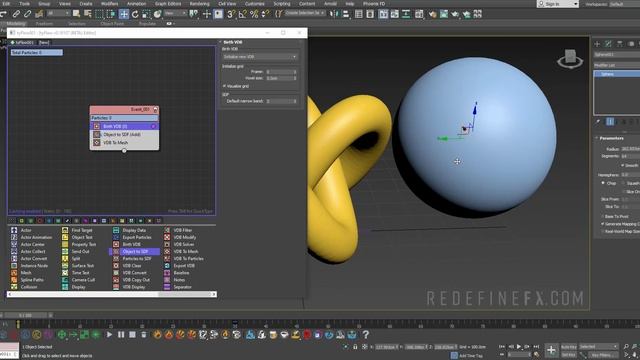Toggle the Angle Snap icon
This screenshot has height=360, width=640.
(x=242, y=14)
